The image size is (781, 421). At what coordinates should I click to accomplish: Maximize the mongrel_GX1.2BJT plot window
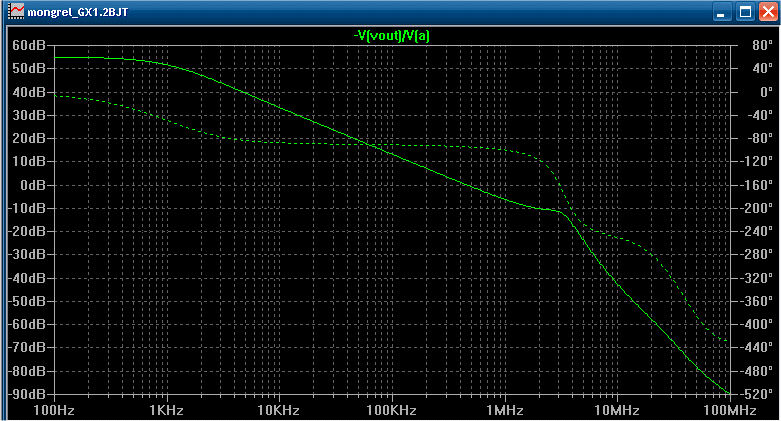coord(746,12)
